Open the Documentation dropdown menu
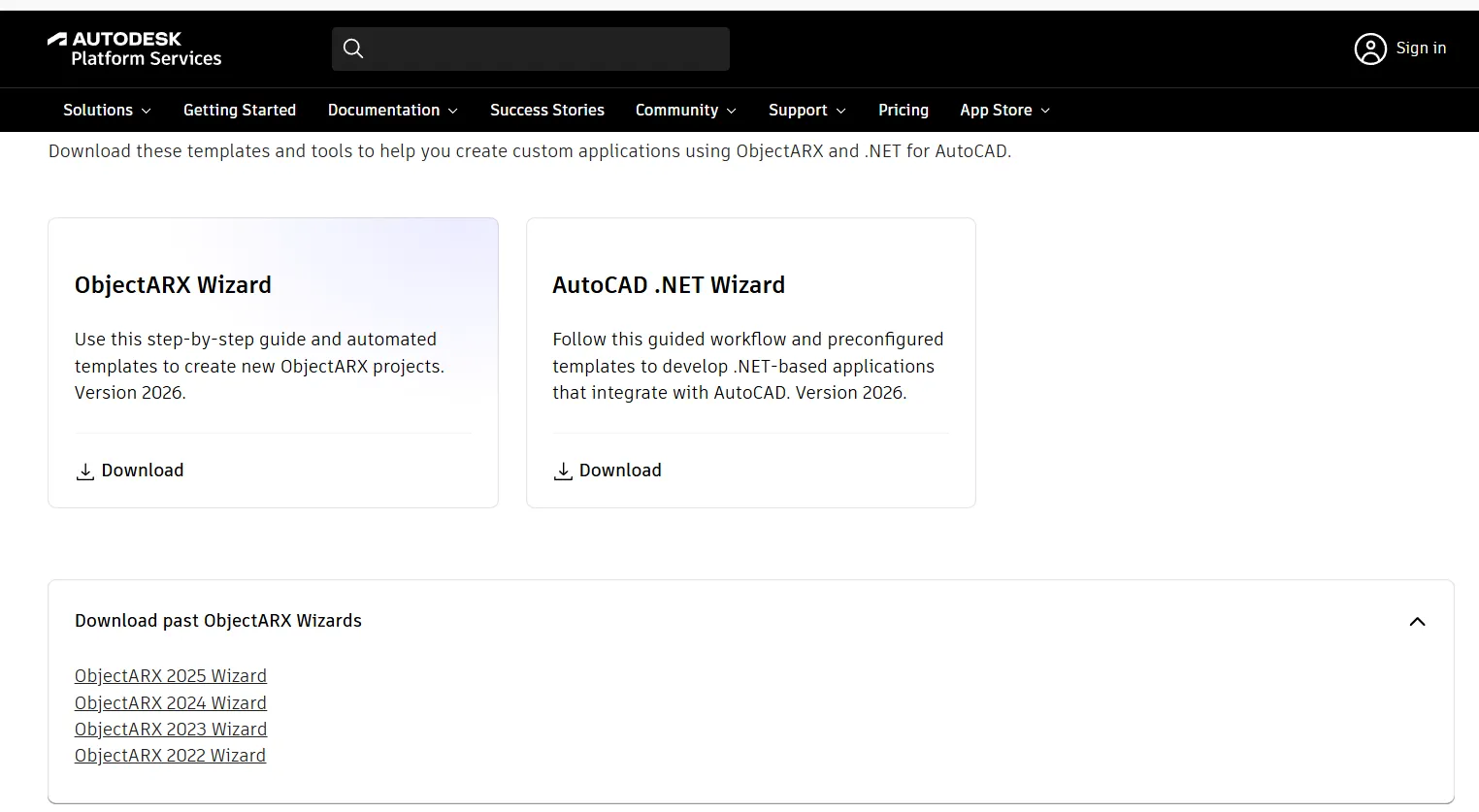Viewport: 1479px width, 812px height. [x=392, y=111]
